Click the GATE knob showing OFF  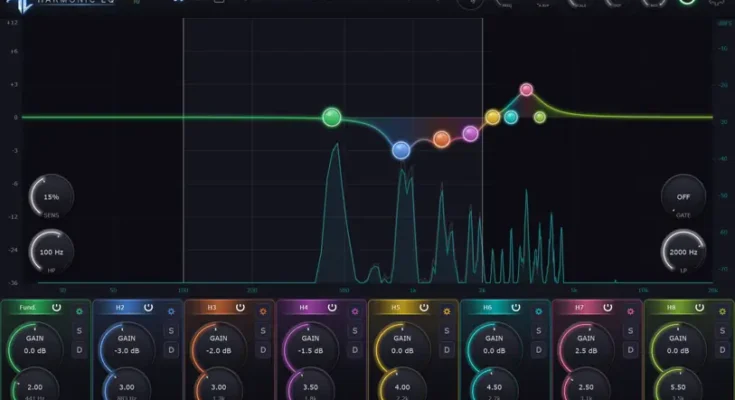[683, 196]
